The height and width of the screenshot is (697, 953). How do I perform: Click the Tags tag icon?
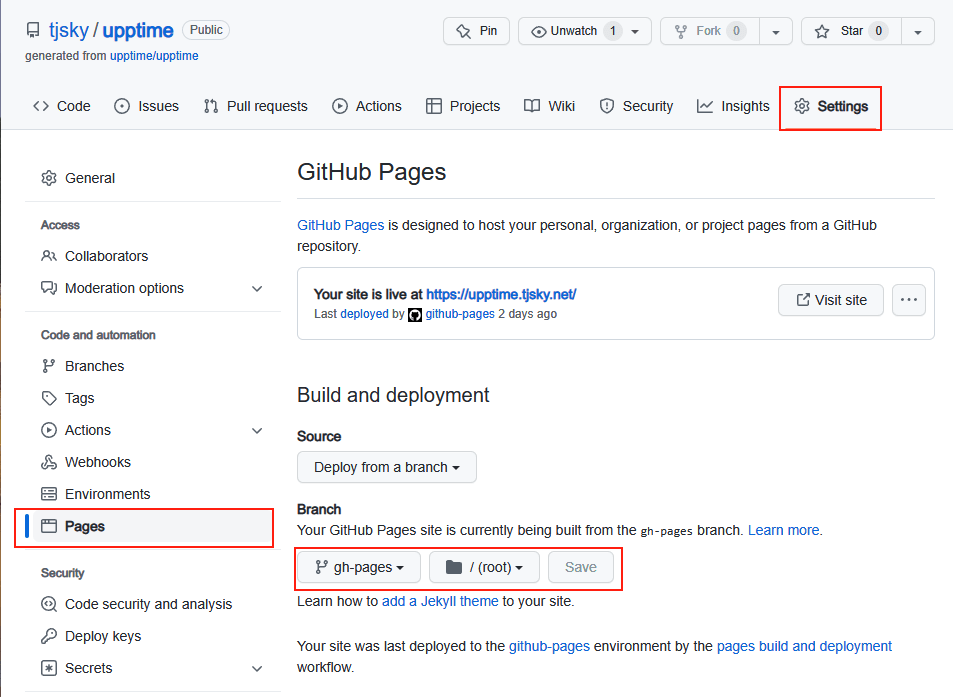point(49,398)
